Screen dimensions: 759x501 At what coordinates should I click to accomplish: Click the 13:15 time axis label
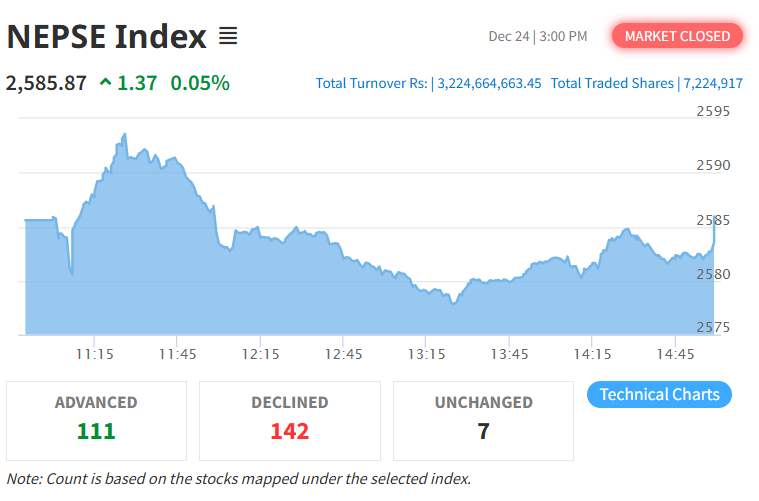coord(426,354)
